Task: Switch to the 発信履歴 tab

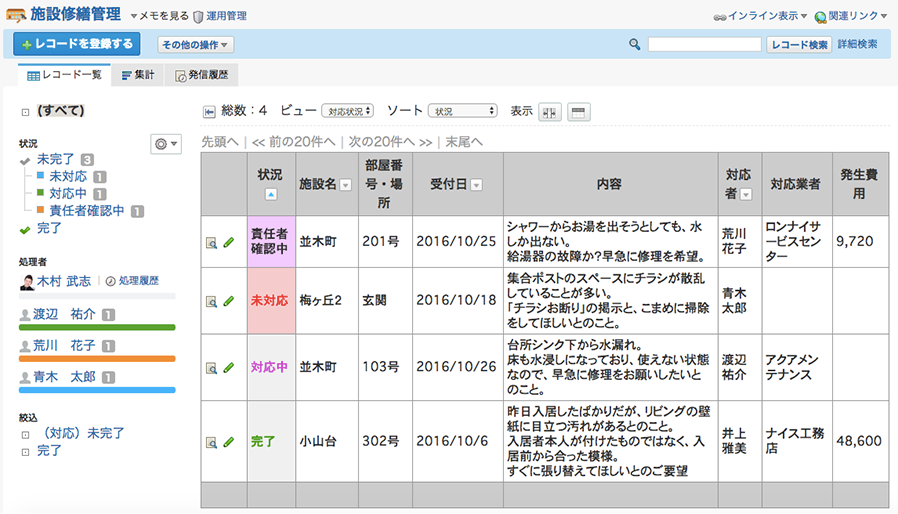Action: point(202,75)
